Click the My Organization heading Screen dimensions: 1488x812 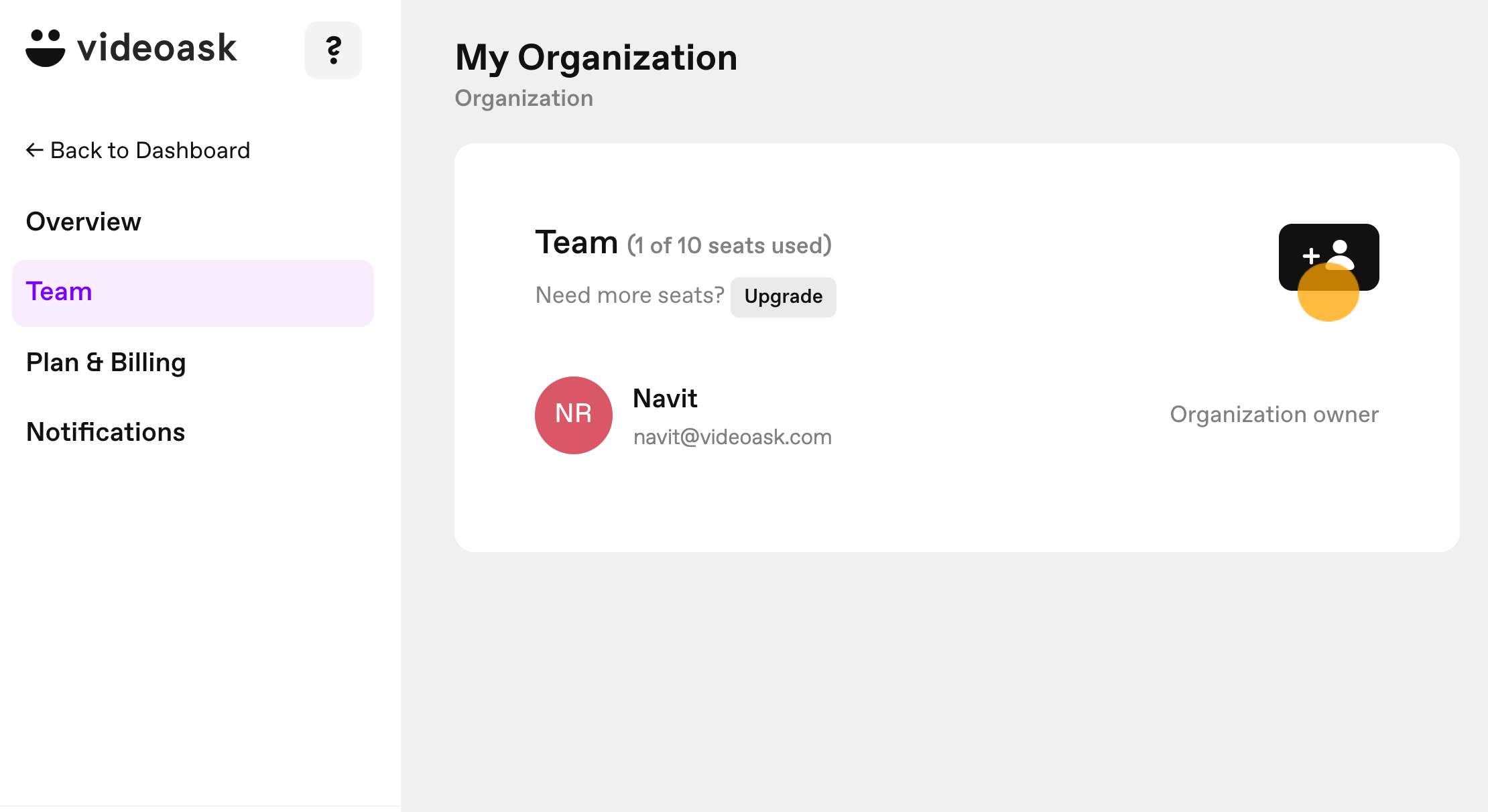597,58
